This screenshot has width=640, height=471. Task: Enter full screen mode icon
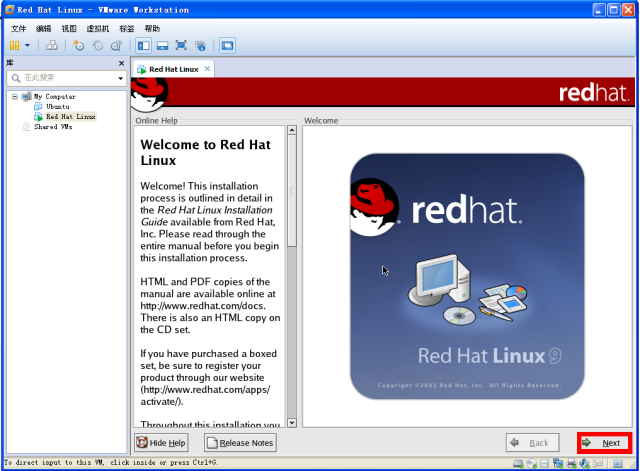point(181,45)
